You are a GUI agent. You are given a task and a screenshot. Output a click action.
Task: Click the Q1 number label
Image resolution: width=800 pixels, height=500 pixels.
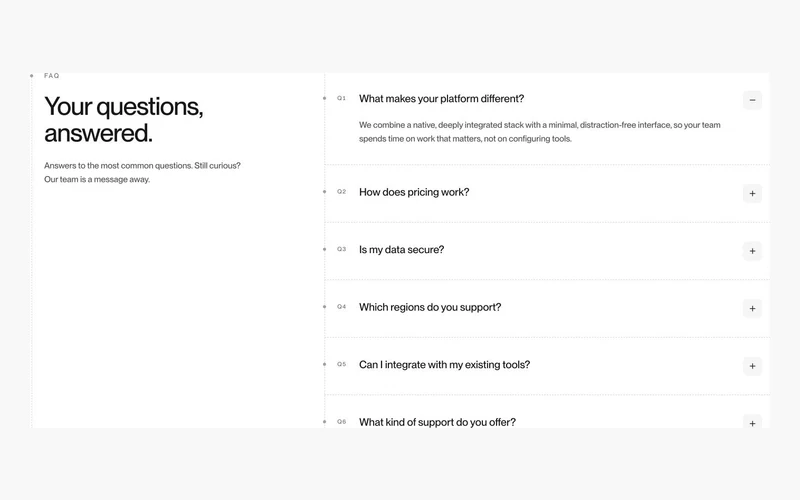341,98
